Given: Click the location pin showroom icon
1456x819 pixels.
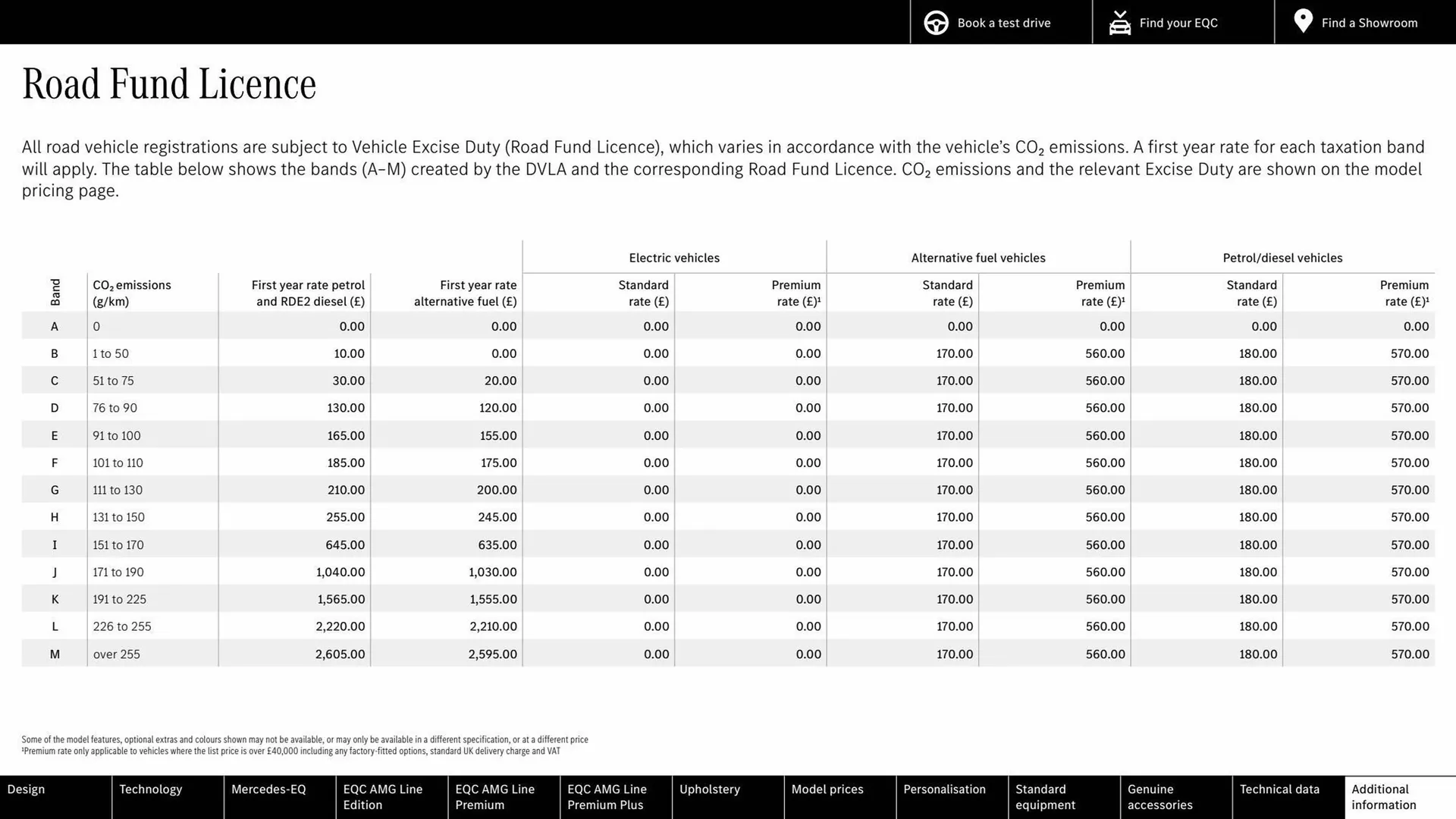Looking at the screenshot, I should 1303,21.
